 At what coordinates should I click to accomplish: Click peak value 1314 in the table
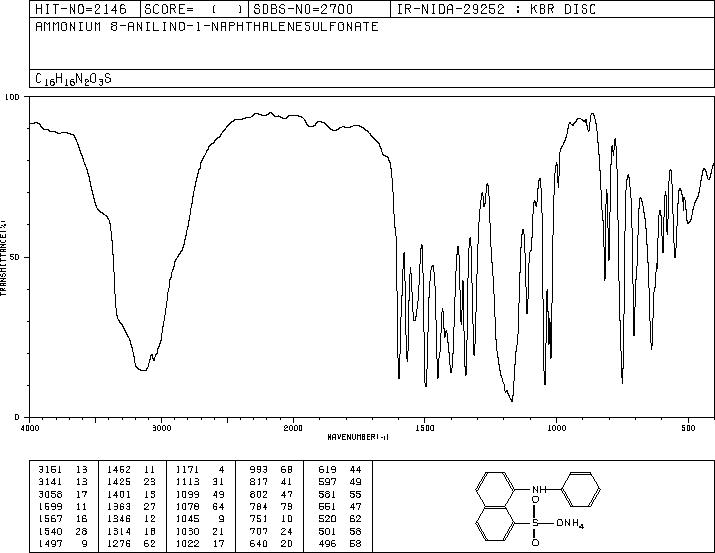[x=119, y=531]
